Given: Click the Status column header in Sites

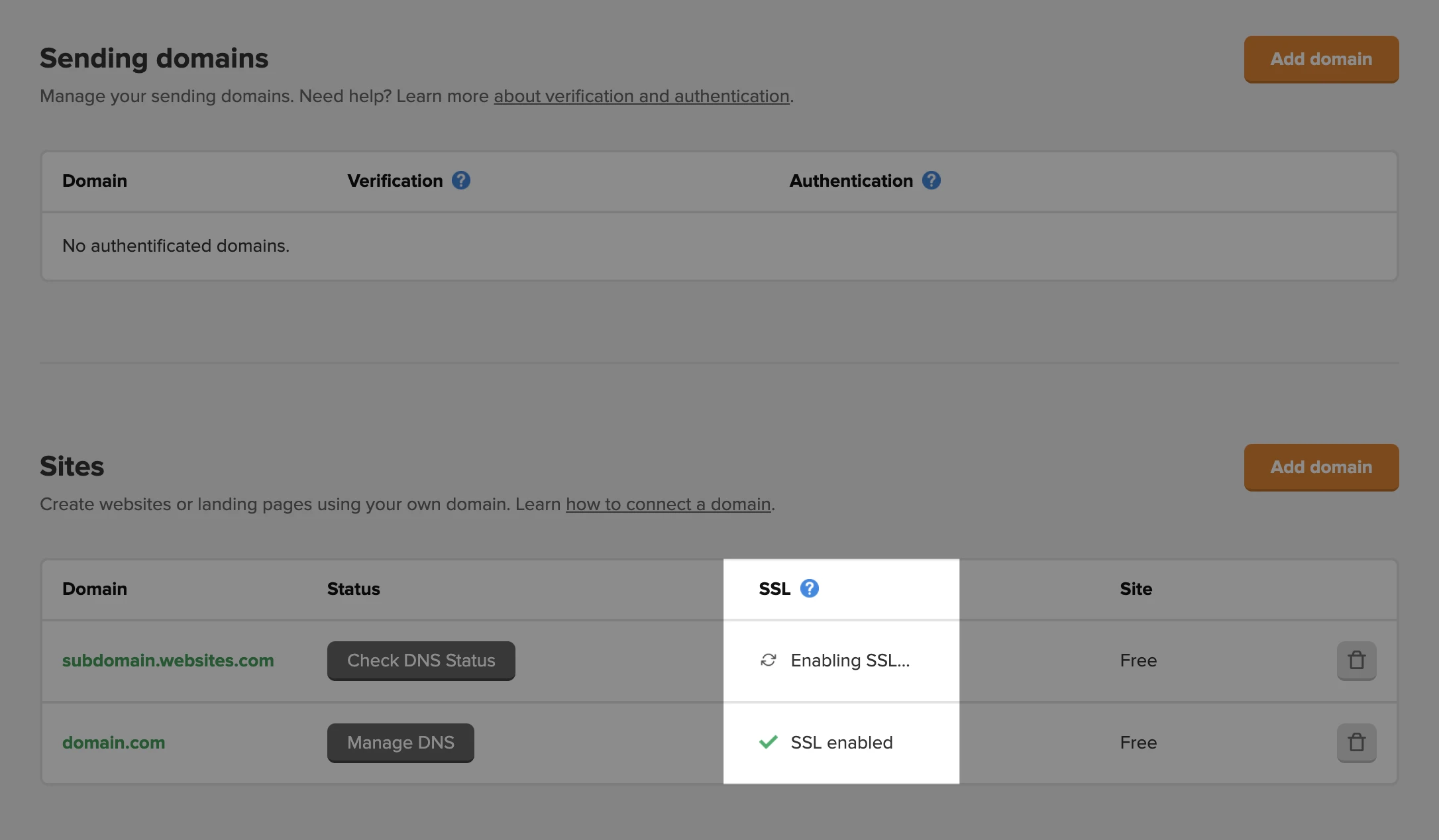Looking at the screenshot, I should tap(353, 589).
